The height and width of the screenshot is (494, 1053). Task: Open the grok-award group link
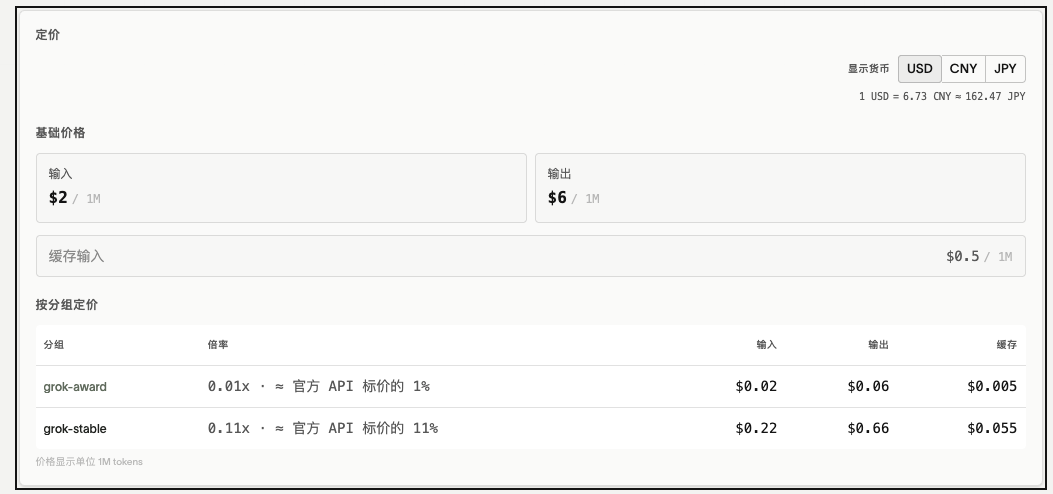75,387
